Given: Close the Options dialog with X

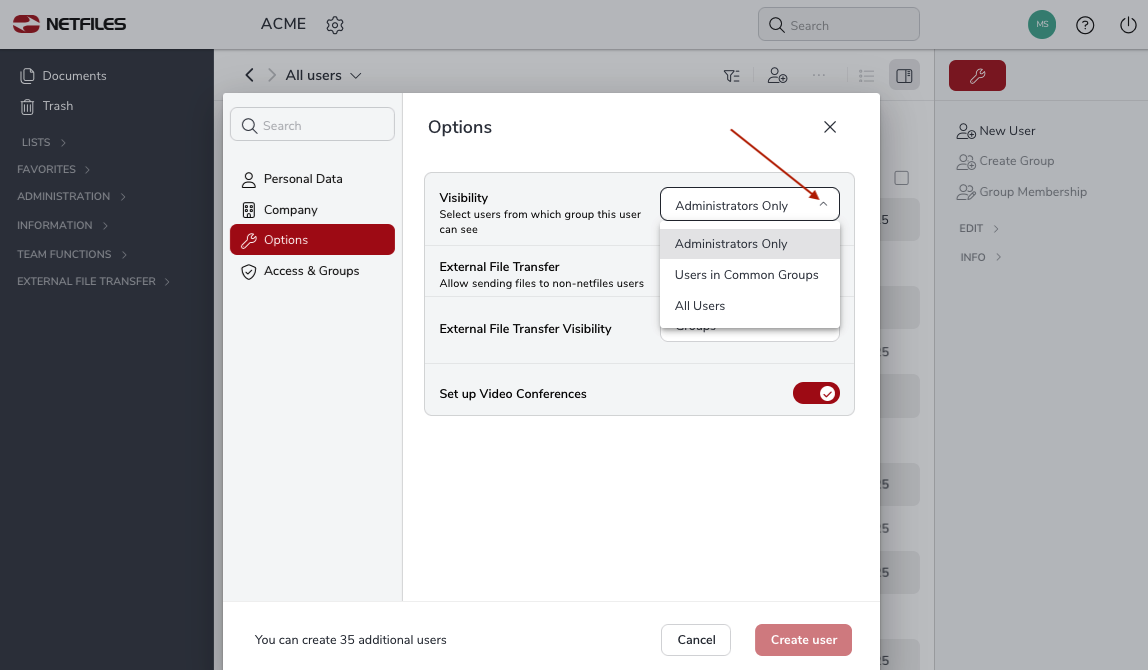Looking at the screenshot, I should pyautogui.click(x=830, y=127).
